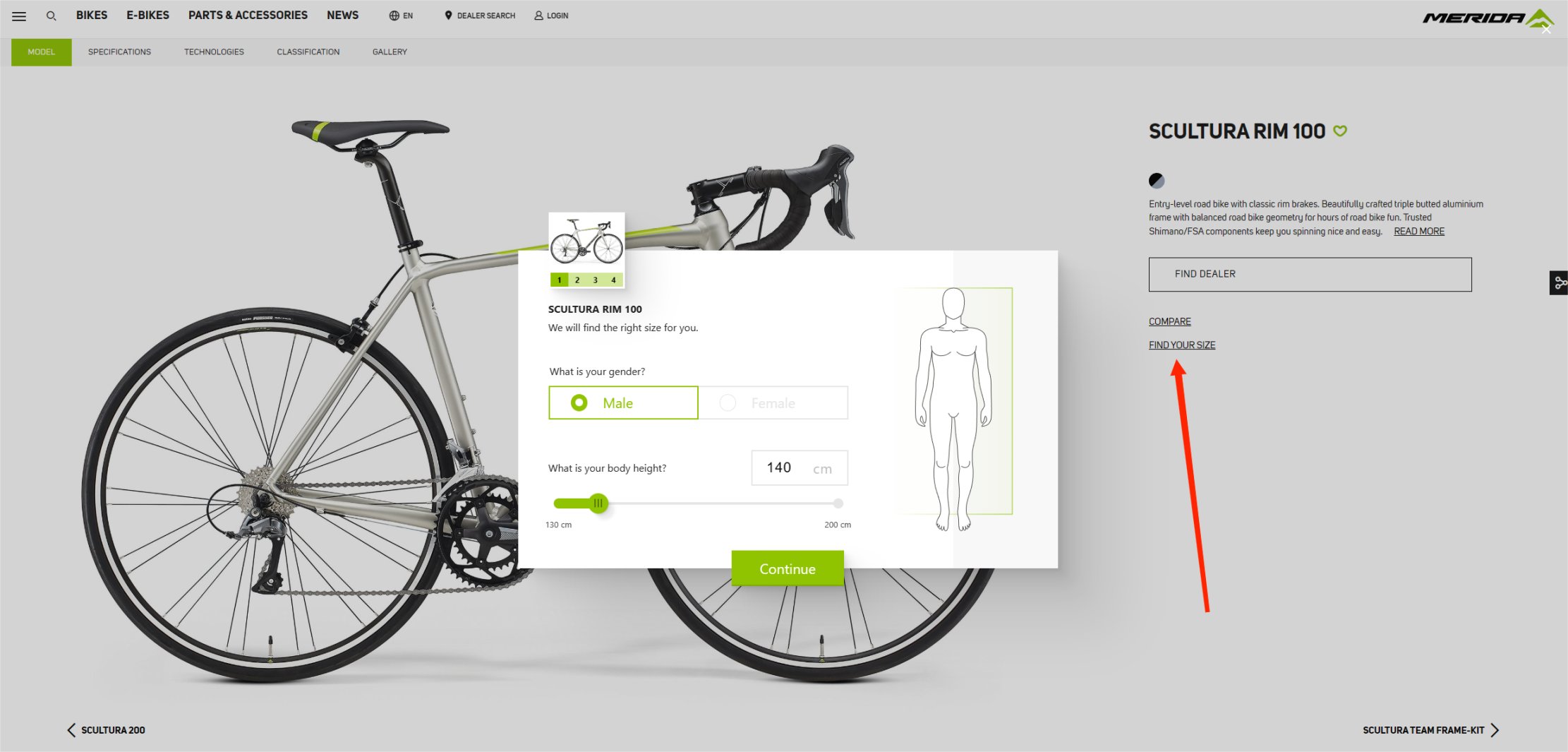The image size is (1568, 752).
Task: Close the size finder with X icon
Action: point(1546,30)
